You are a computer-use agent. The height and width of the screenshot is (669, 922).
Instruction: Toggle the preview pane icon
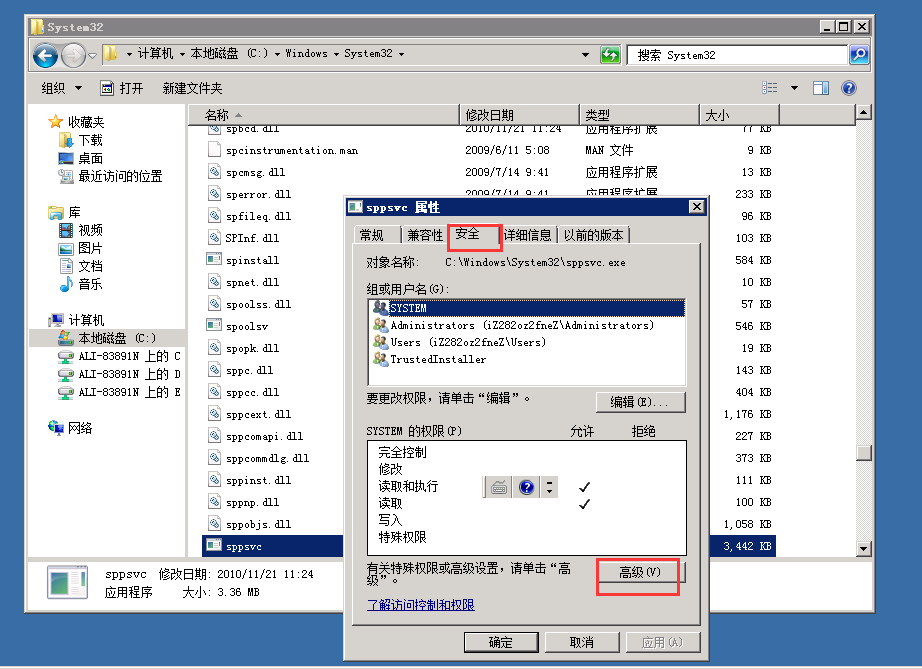coord(820,88)
